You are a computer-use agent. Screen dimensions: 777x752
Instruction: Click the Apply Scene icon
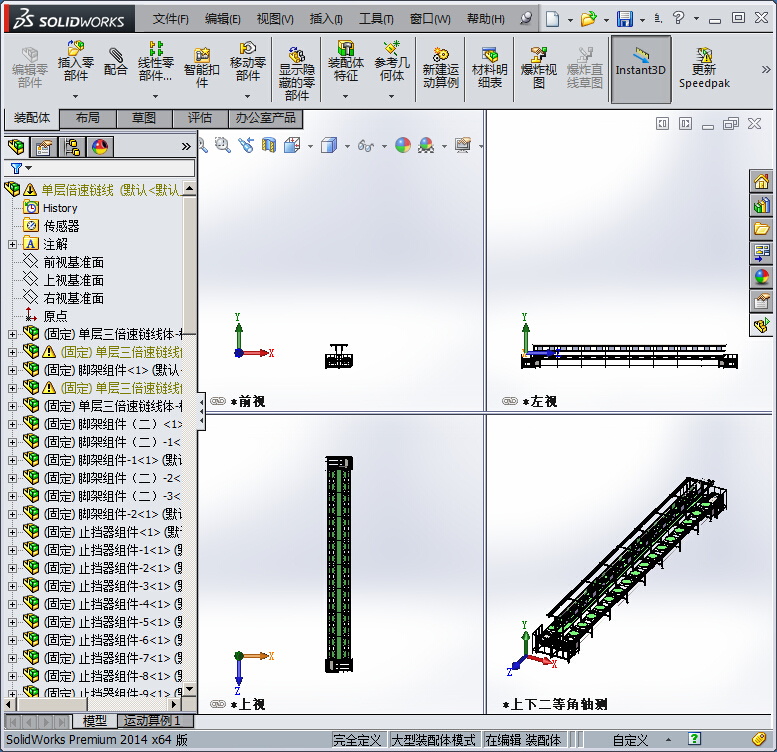[426, 145]
